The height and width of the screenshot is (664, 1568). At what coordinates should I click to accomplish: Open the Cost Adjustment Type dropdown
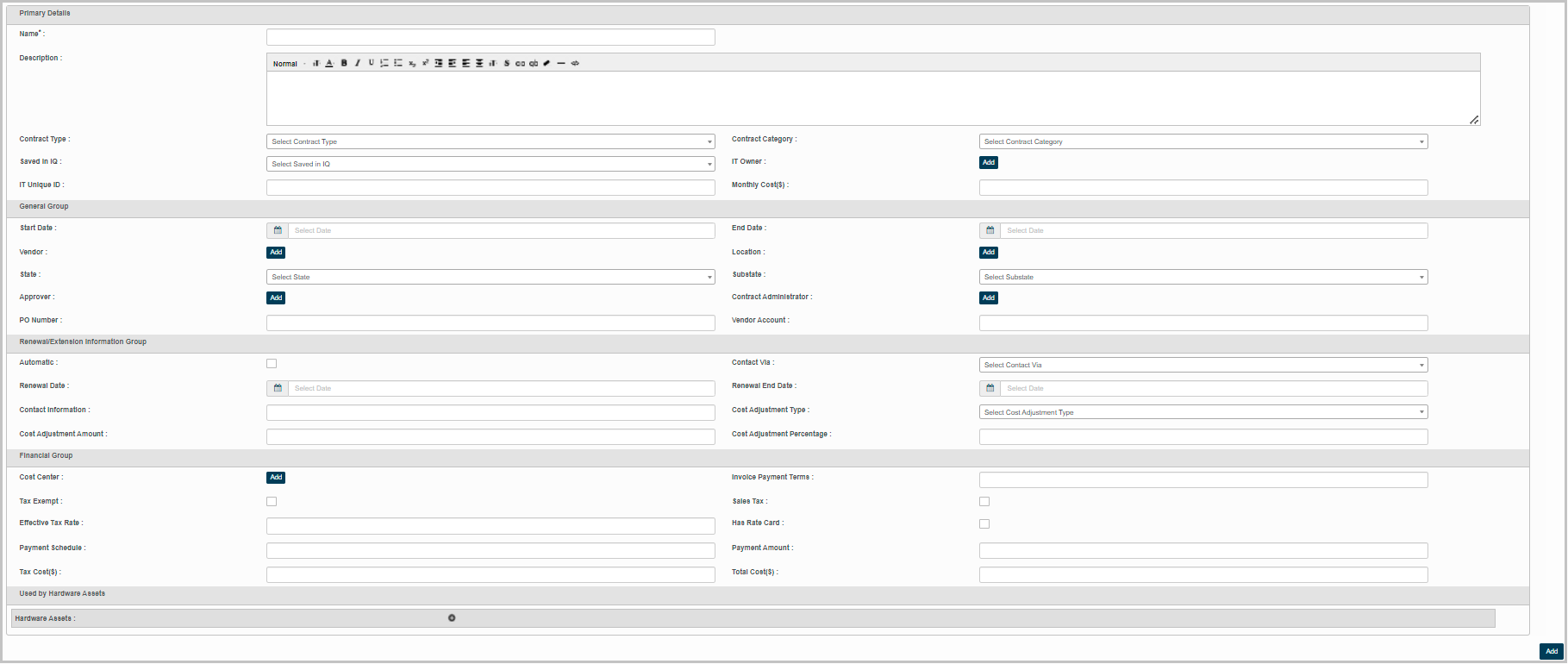coord(1203,412)
